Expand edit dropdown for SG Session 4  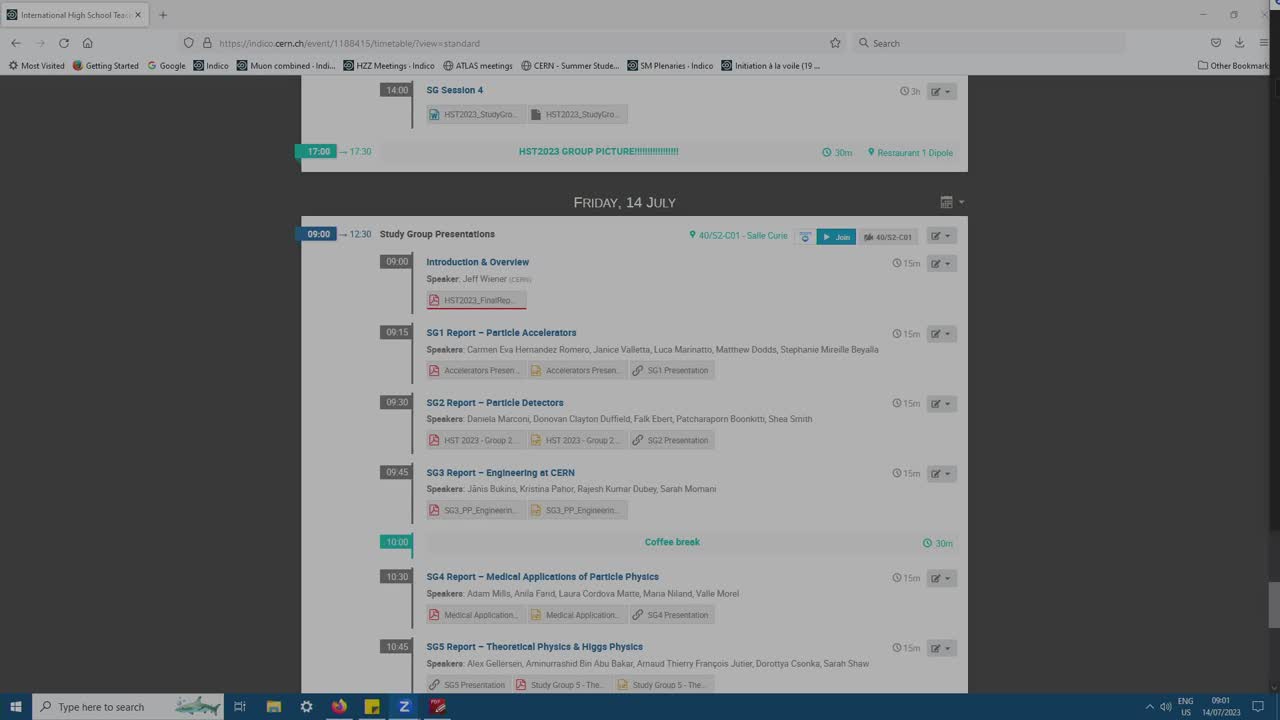[941, 91]
